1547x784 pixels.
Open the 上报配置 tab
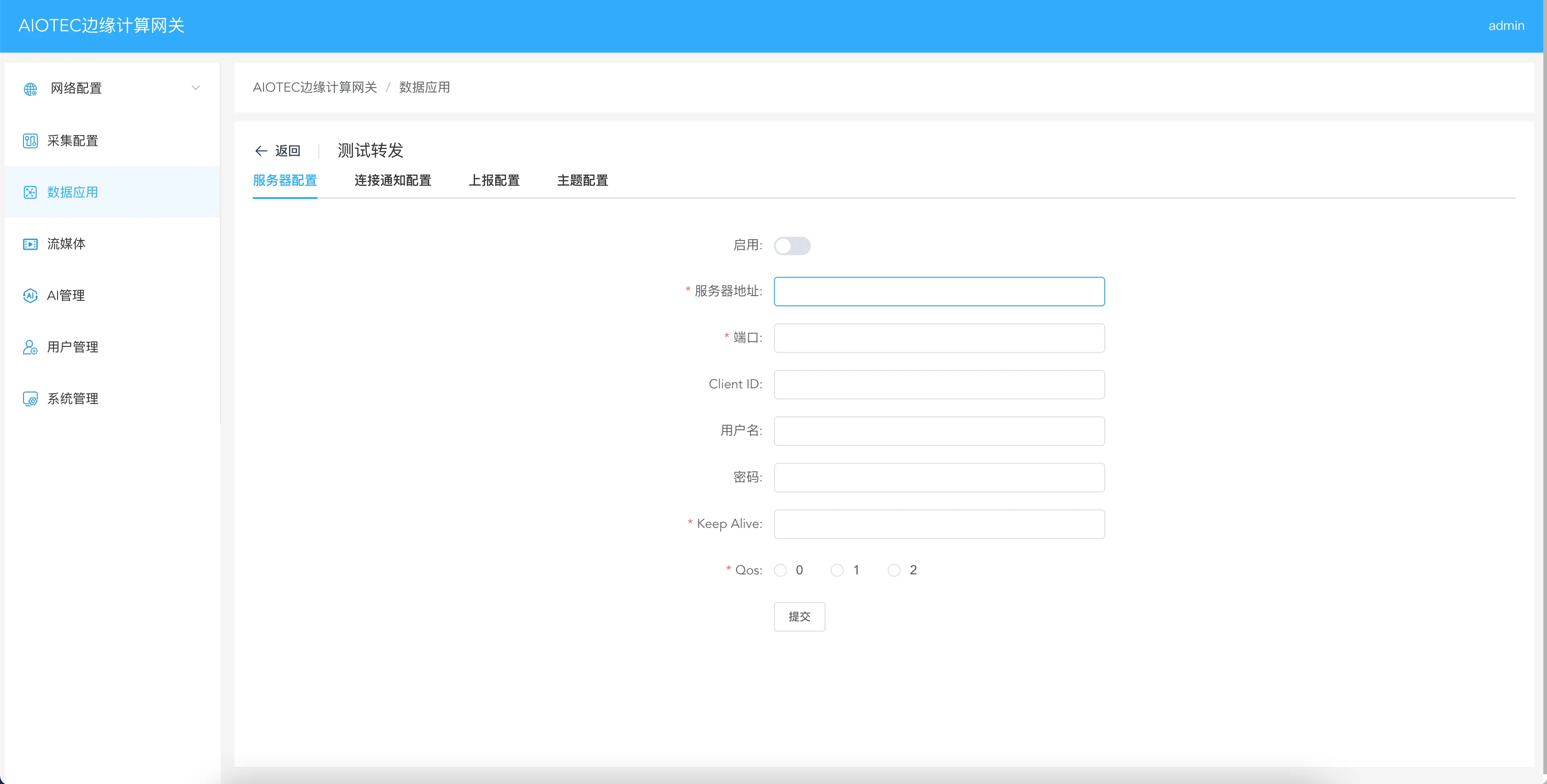click(x=494, y=180)
